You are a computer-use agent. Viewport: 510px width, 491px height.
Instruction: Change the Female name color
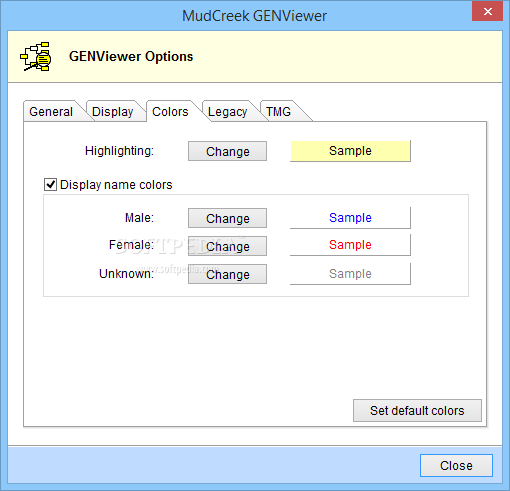(x=227, y=246)
